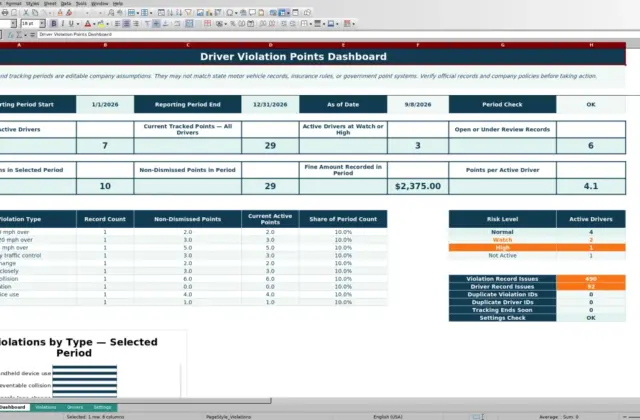Click Violation Record Issues value 490
The height and width of the screenshot is (420, 640).
coord(591,279)
